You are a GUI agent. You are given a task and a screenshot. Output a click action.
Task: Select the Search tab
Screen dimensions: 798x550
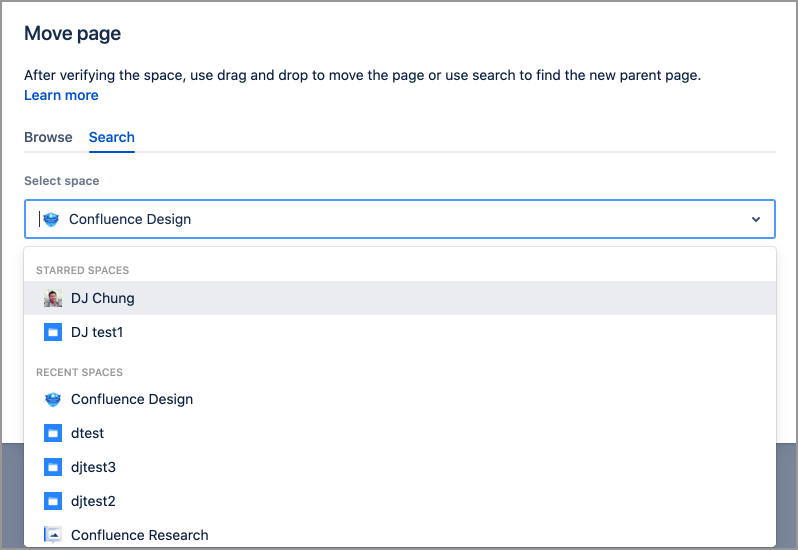[111, 137]
